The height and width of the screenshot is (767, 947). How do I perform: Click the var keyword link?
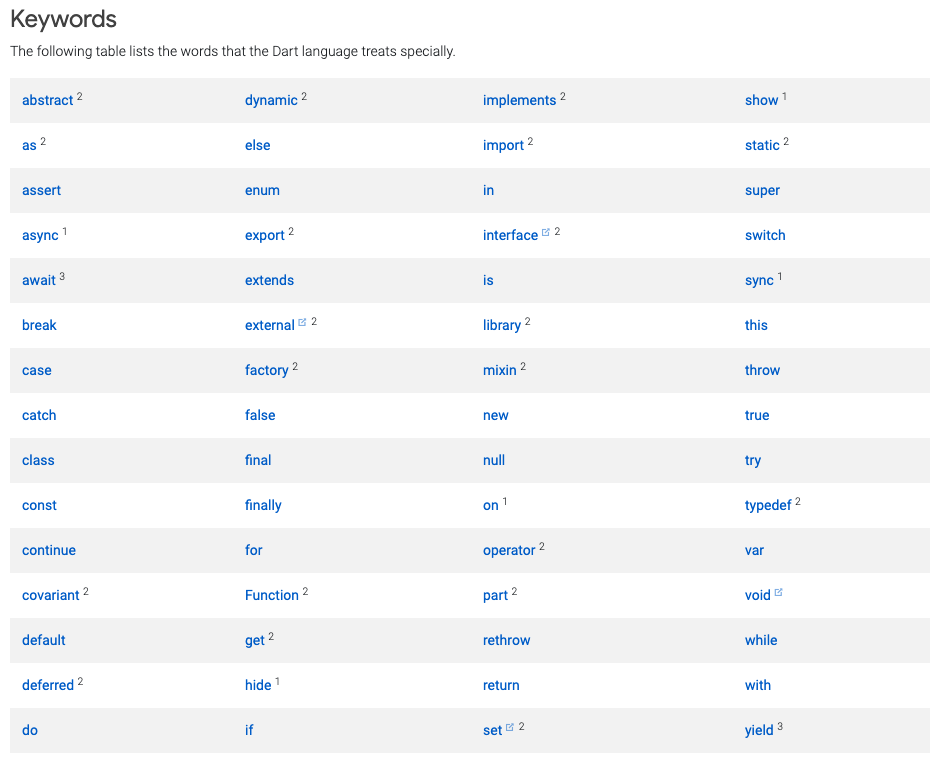(754, 550)
